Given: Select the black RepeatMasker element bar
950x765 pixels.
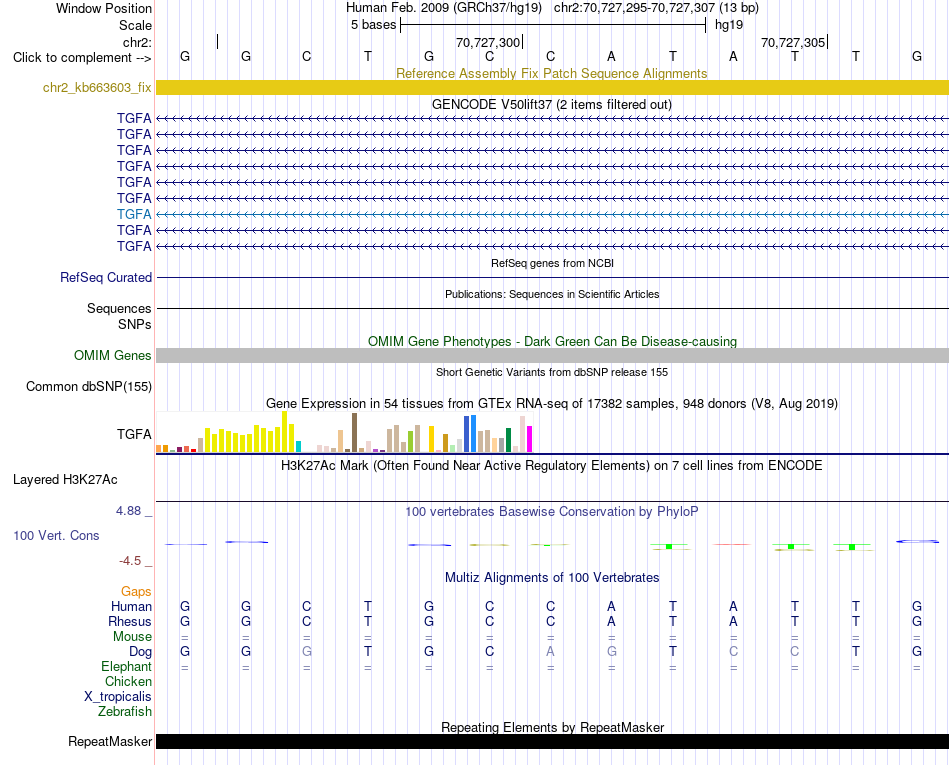Looking at the screenshot, I should coord(552,741).
